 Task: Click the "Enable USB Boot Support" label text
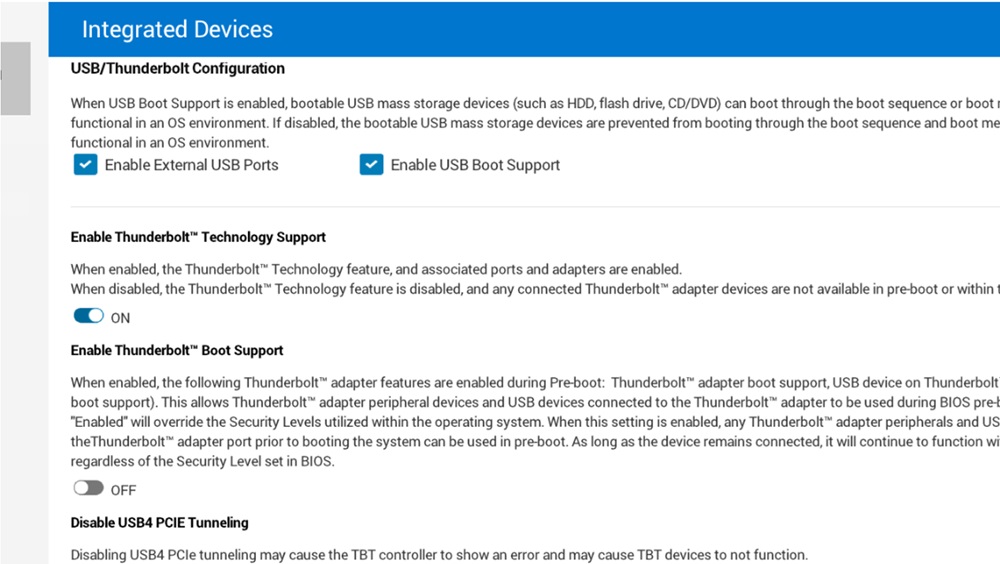pyautogui.click(x=475, y=165)
